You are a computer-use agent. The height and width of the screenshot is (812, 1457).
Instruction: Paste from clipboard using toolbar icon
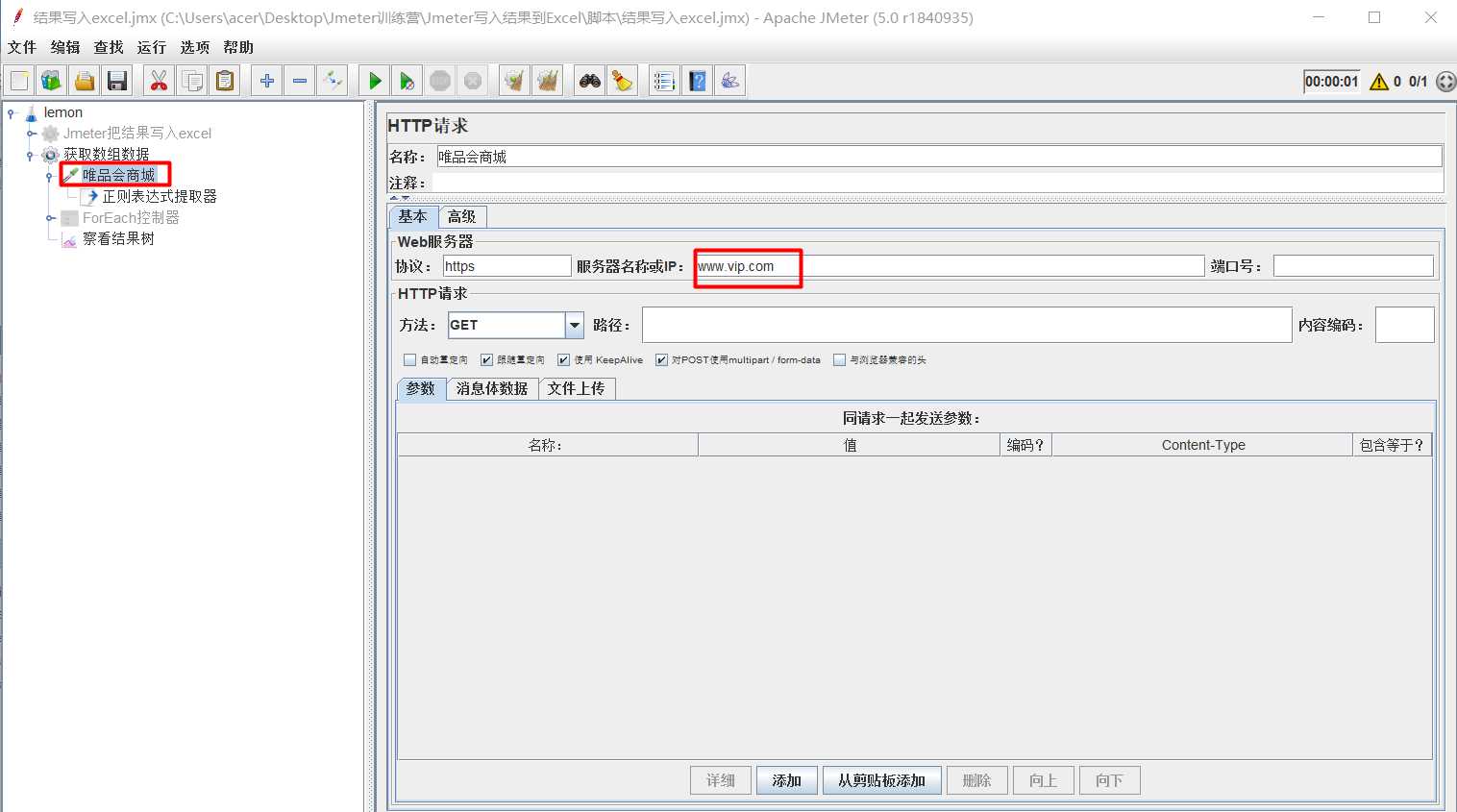tap(225, 81)
